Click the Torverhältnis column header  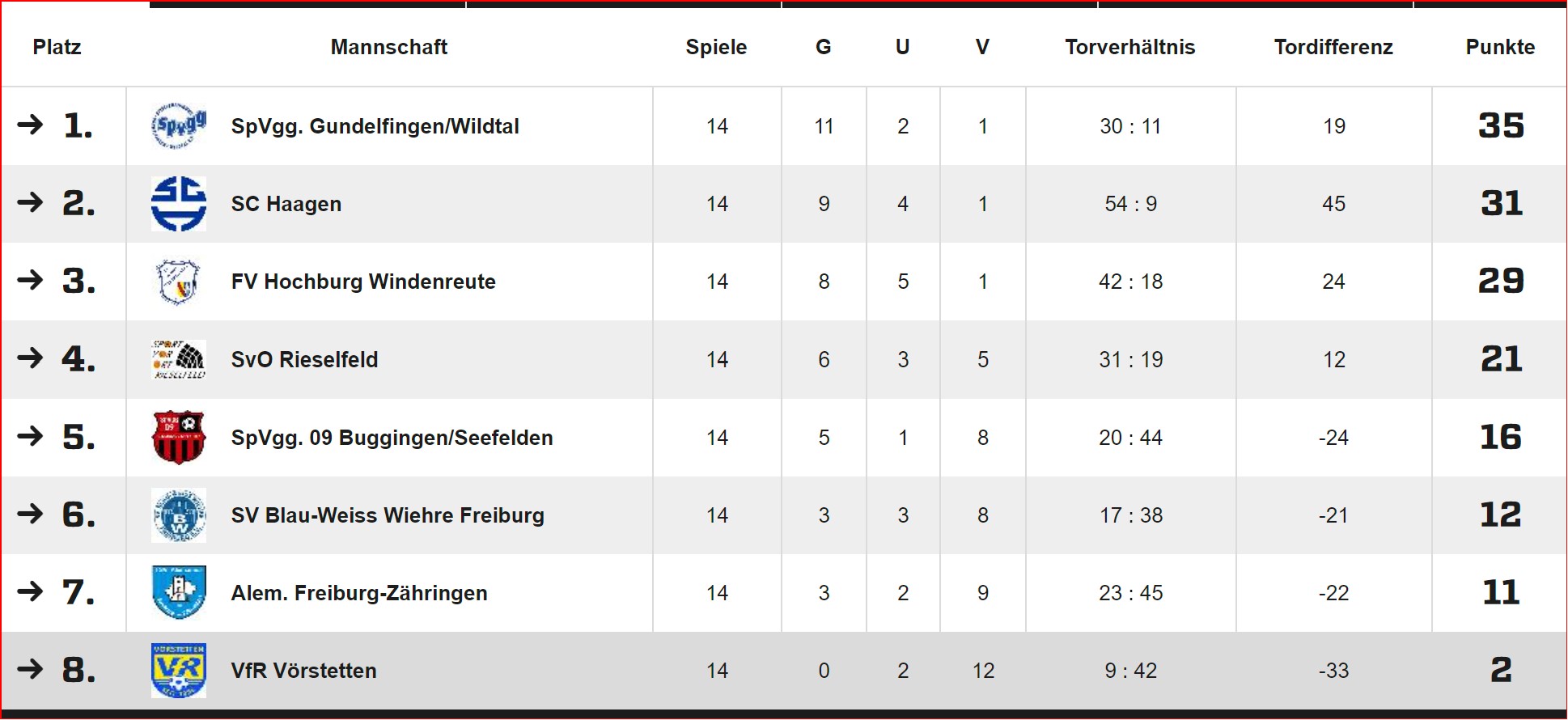click(1129, 47)
